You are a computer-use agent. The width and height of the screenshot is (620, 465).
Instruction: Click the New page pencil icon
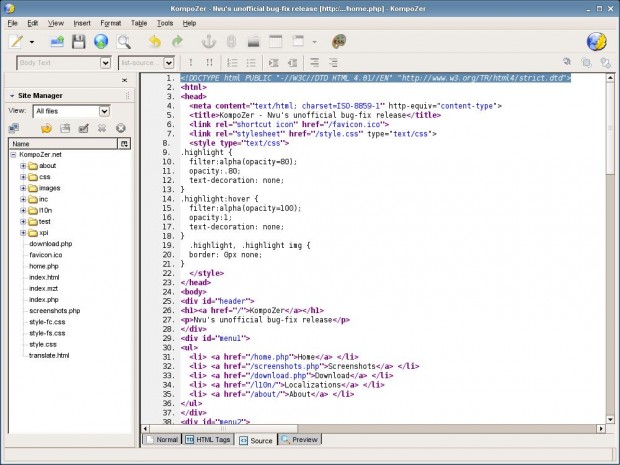(16, 42)
